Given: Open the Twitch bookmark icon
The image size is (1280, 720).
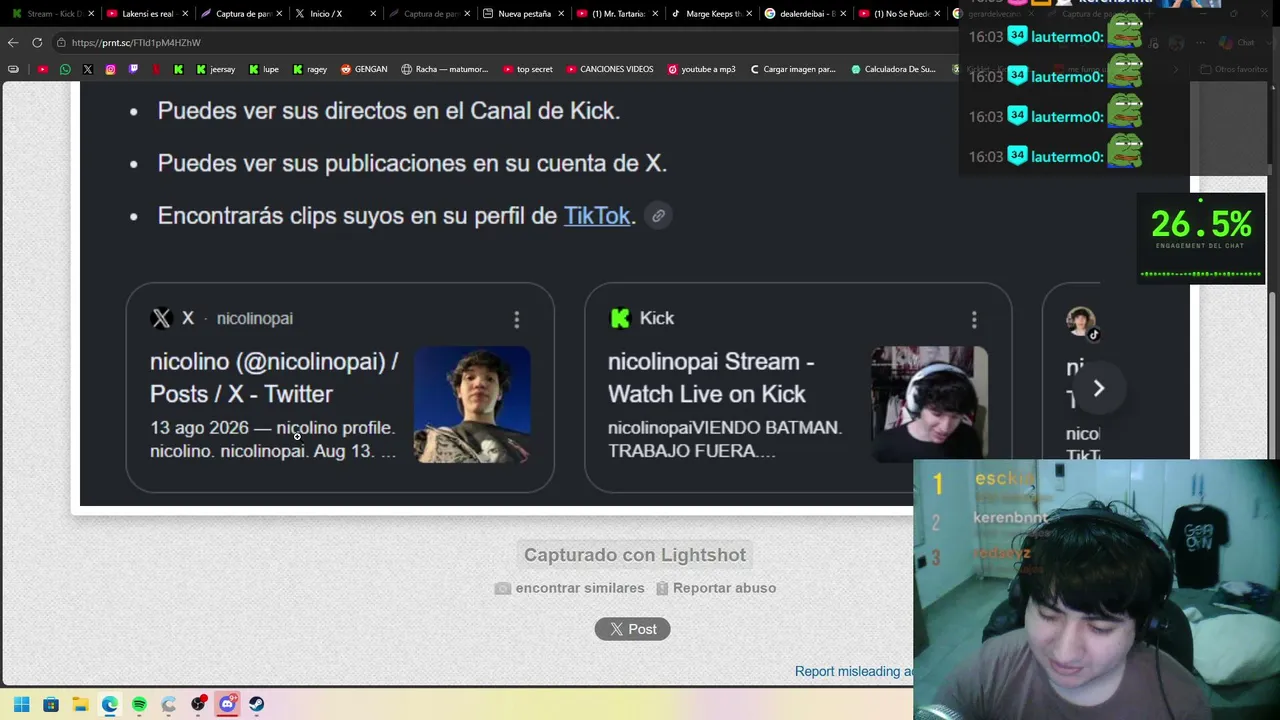Looking at the screenshot, I should (133, 69).
